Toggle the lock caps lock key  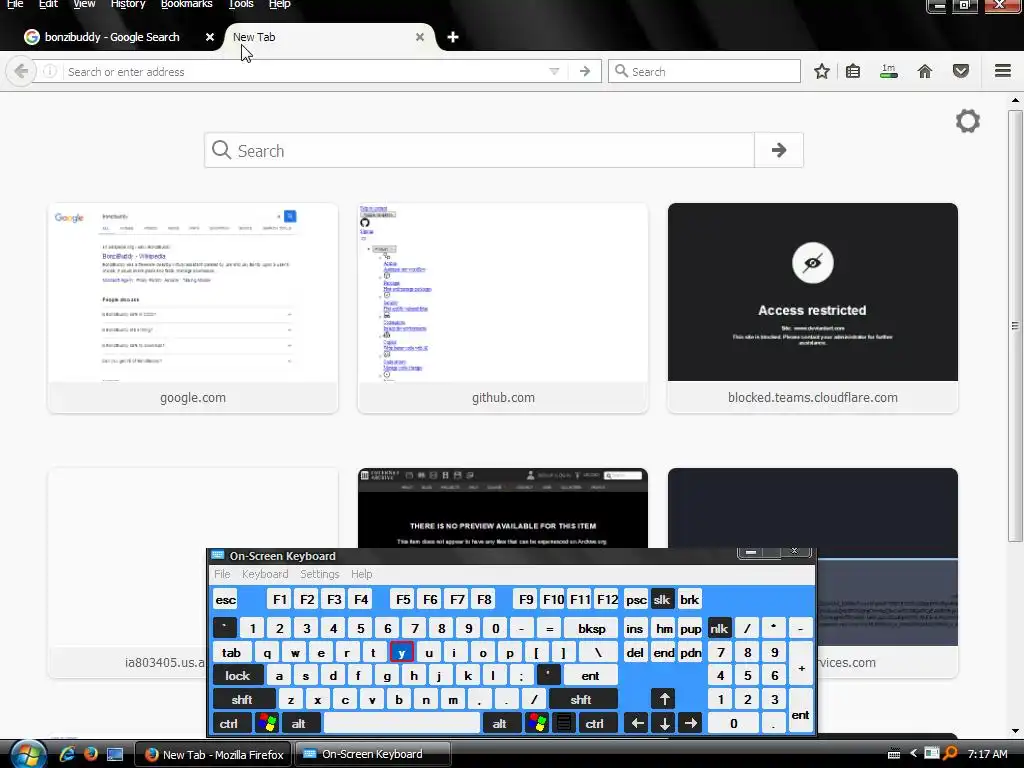point(238,675)
